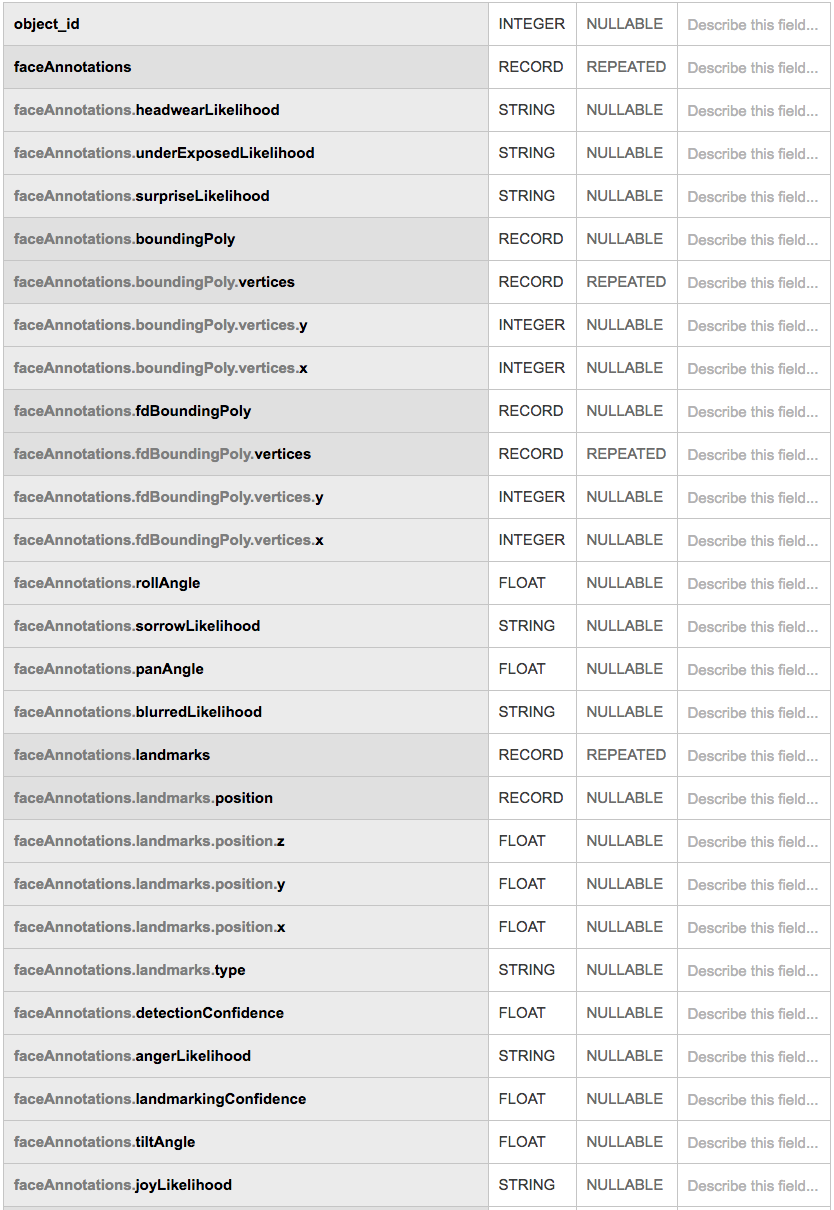Screen dimensions: 834x1210
Task: Select the description field for panAngle
Action: (x=752, y=670)
